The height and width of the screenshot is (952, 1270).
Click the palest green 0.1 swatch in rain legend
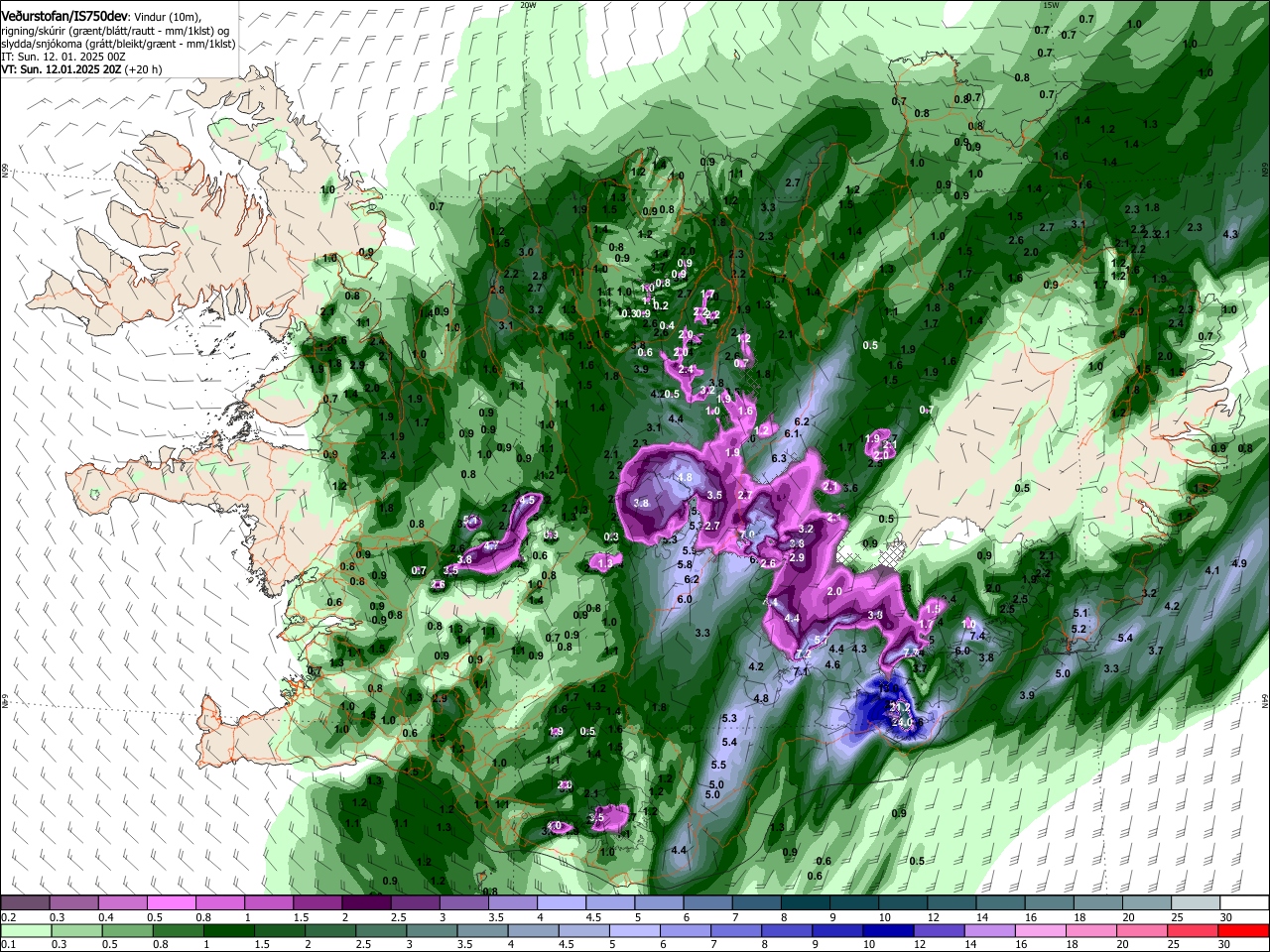click(x=25, y=930)
